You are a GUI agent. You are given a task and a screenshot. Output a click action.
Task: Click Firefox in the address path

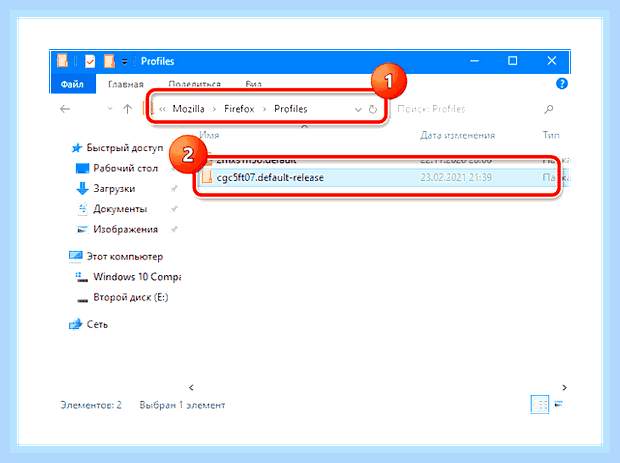pyautogui.click(x=239, y=109)
